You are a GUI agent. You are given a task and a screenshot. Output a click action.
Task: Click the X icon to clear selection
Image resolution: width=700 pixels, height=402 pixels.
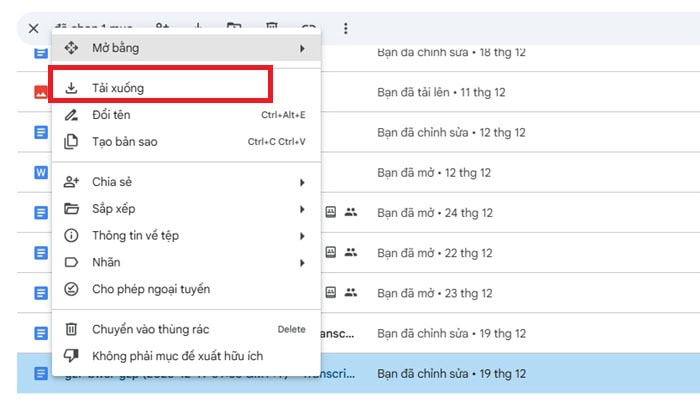coord(34,29)
